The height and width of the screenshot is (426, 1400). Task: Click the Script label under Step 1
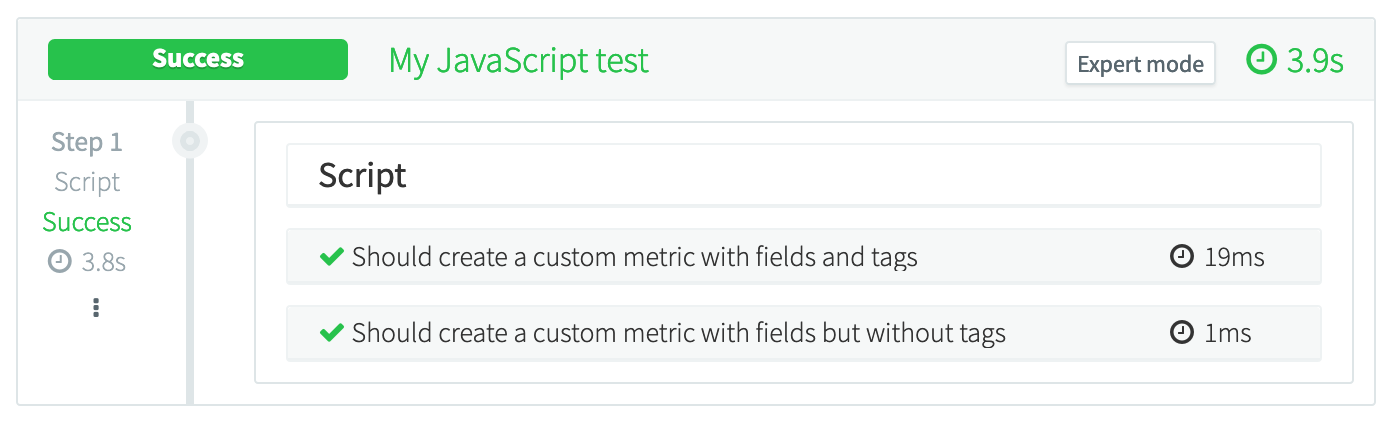87,182
